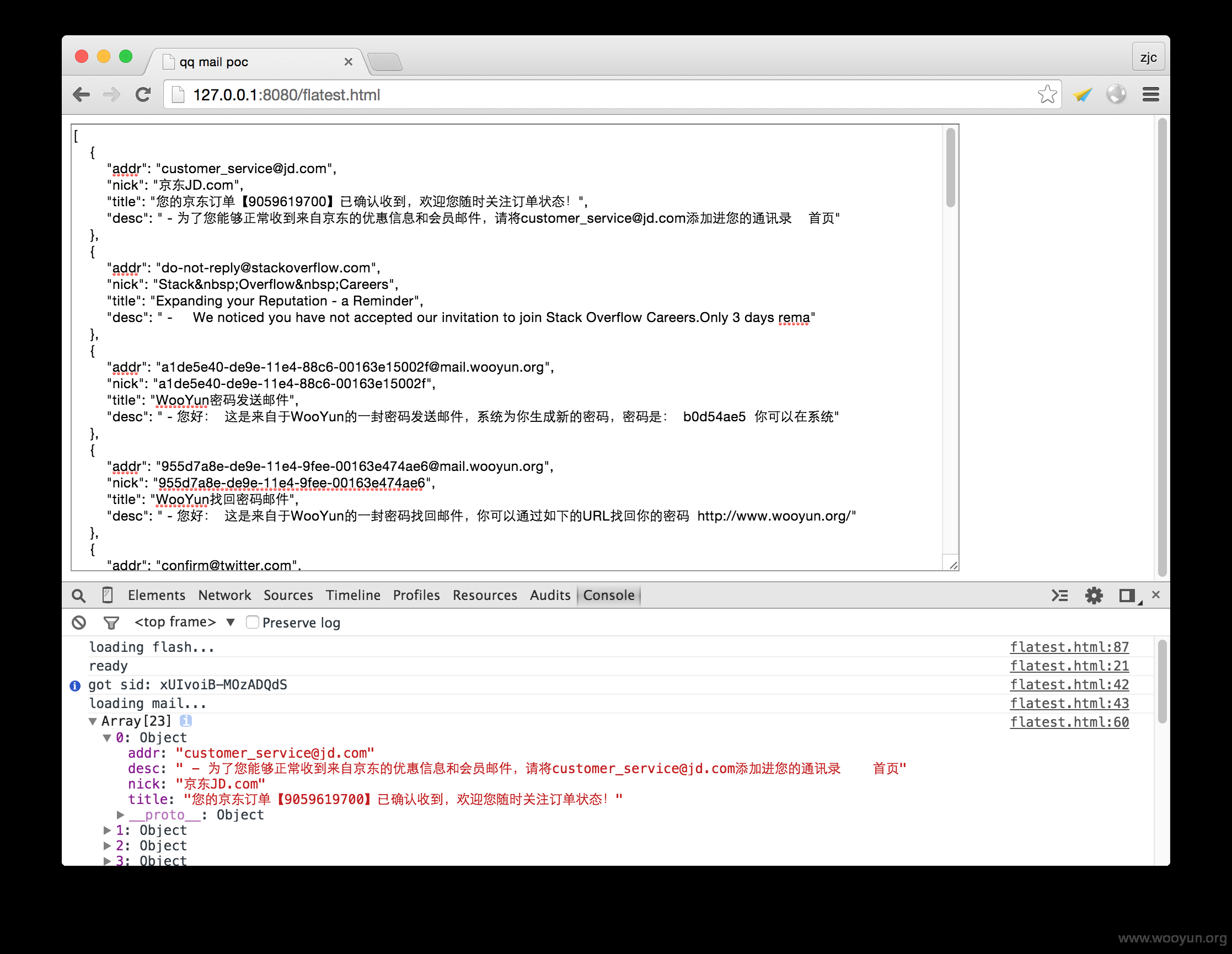Close the DevTools panel

(x=1156, y=594)
